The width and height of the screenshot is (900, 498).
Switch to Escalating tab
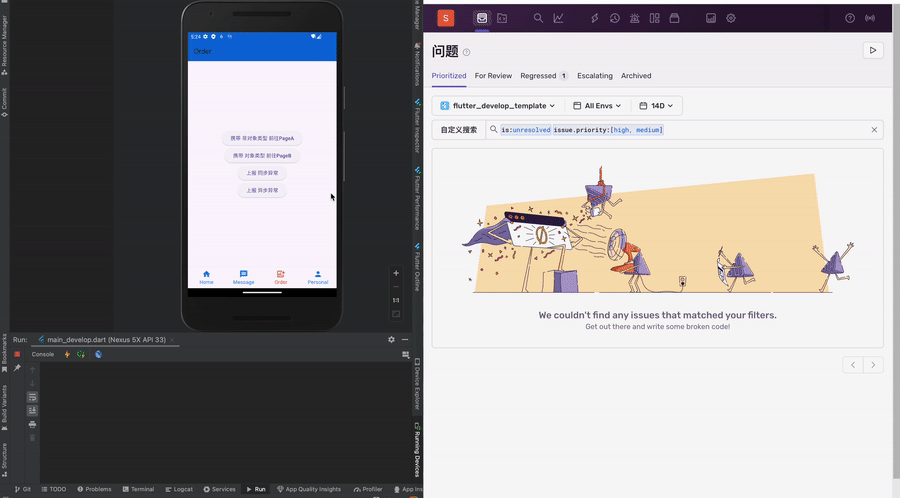click(595, 76)
